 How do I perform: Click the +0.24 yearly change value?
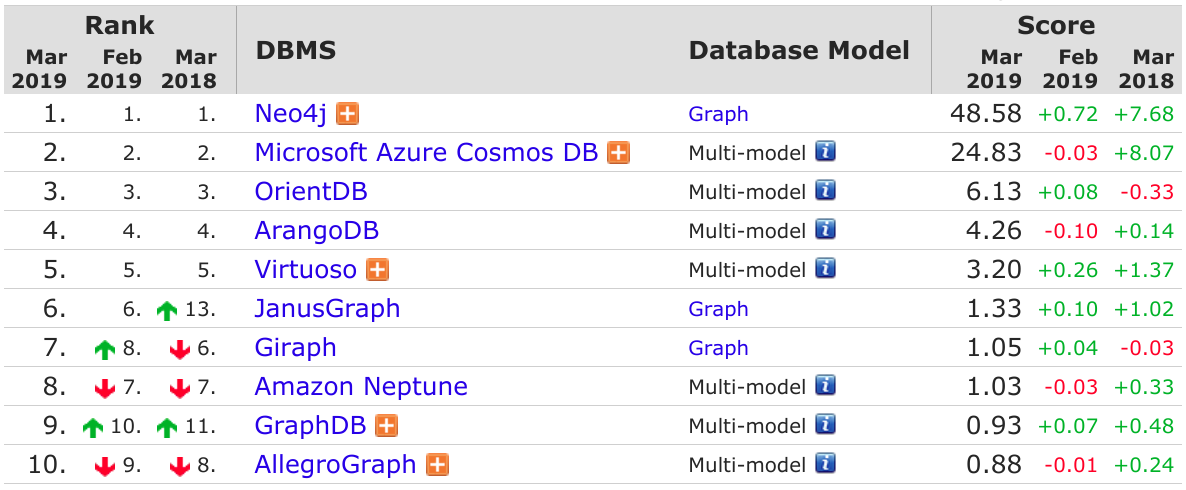click(1144, 465)
